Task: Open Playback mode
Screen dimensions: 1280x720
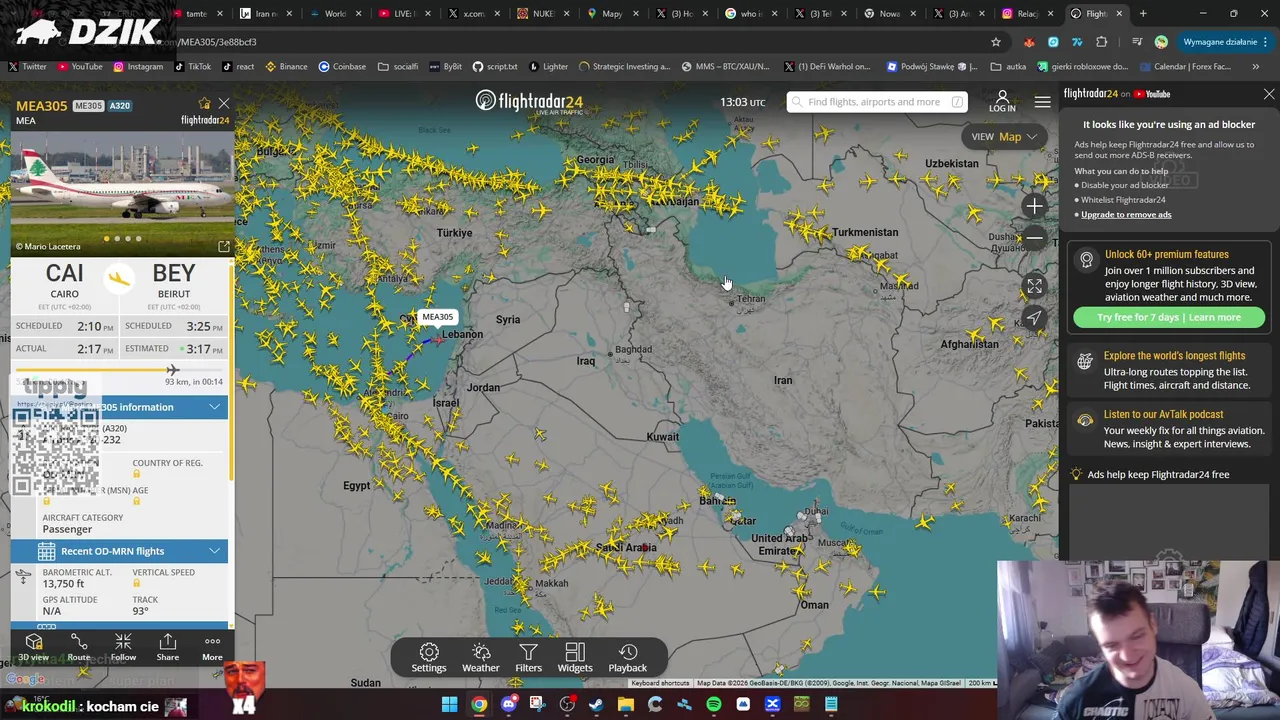Action: (x=628, y=658)
